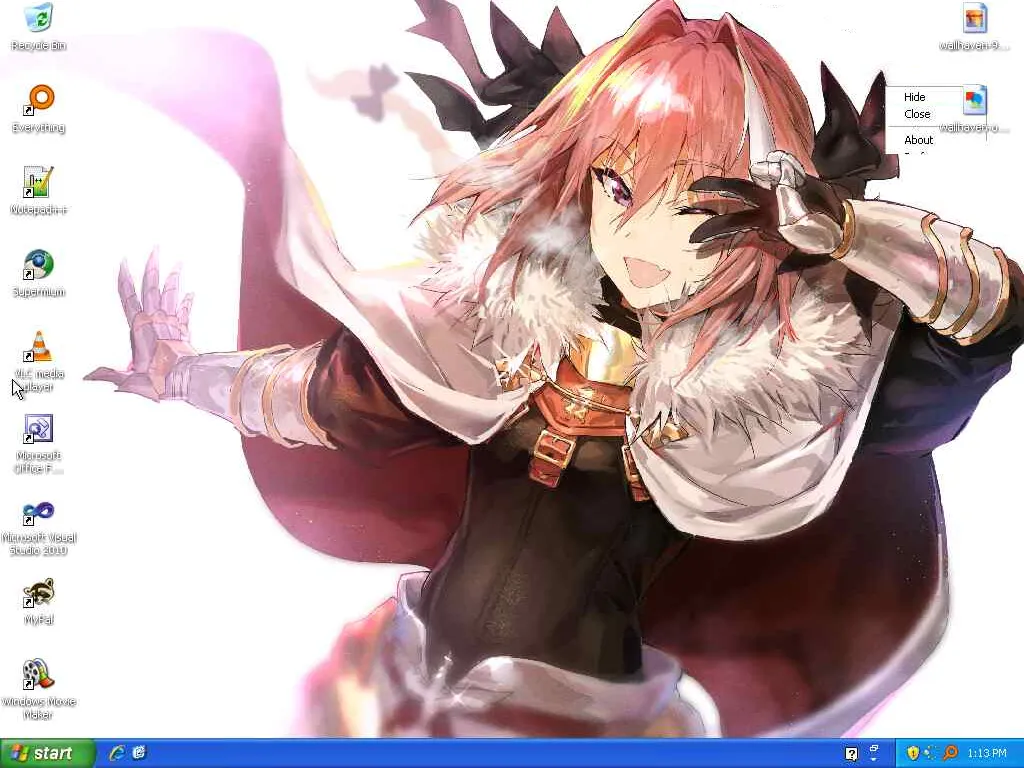
Task: Select the Notepad++ desktop shortcut
Action: click(39, 190)
